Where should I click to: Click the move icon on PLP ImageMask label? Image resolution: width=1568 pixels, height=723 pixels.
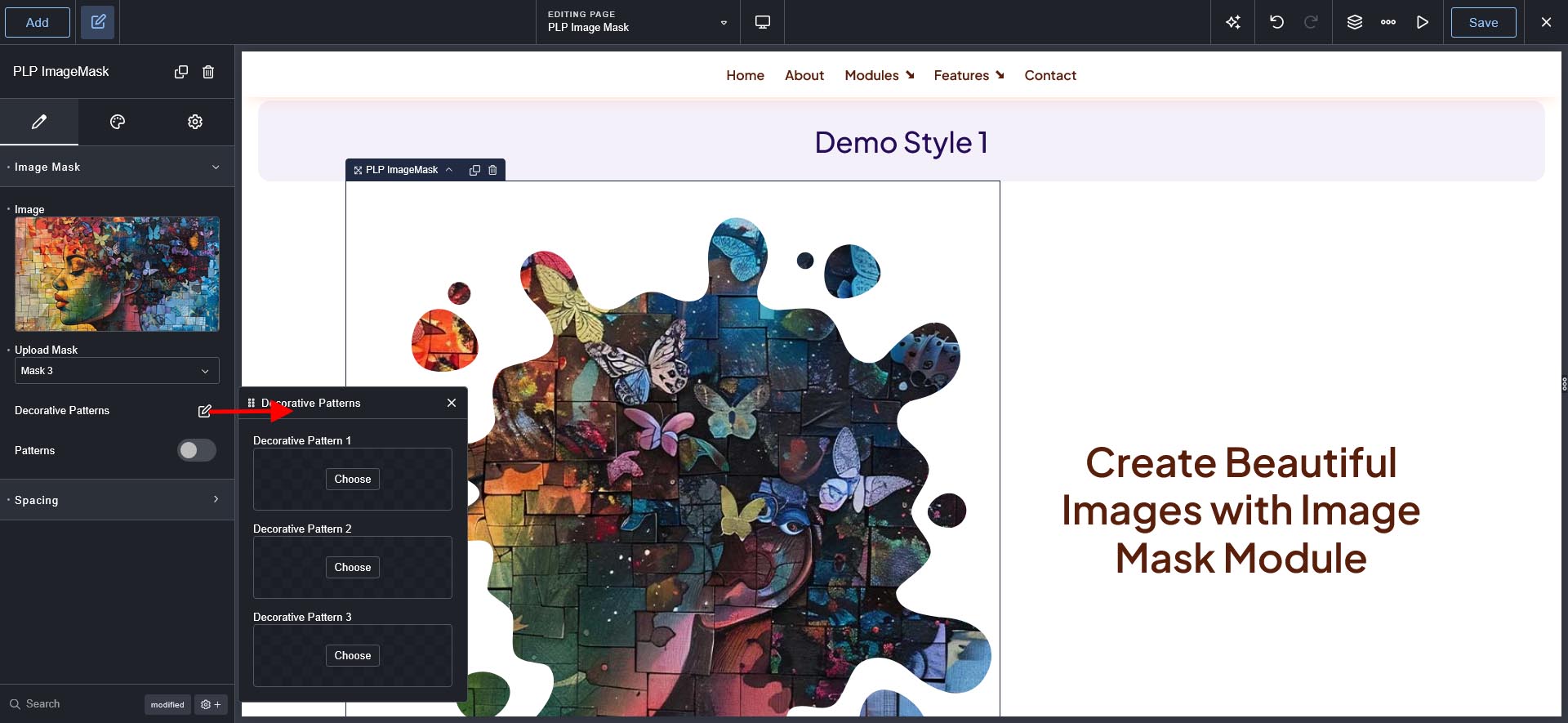click(x=358, y=170)
